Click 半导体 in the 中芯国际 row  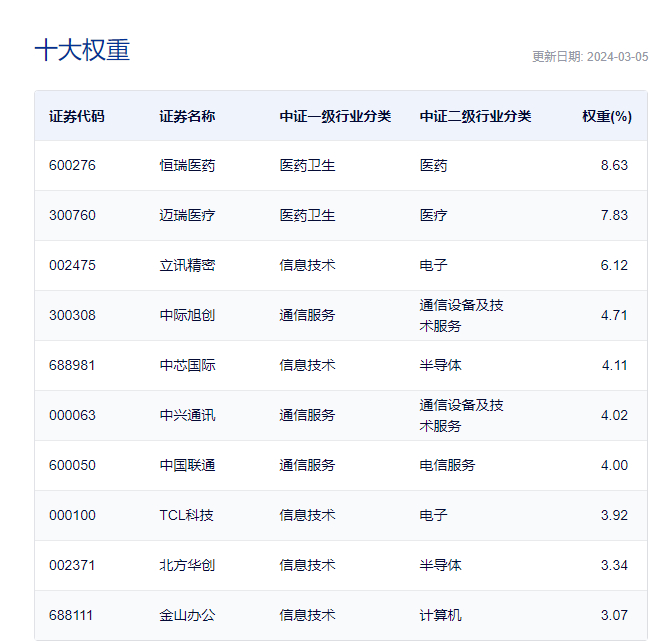click(x=441, y=365)
